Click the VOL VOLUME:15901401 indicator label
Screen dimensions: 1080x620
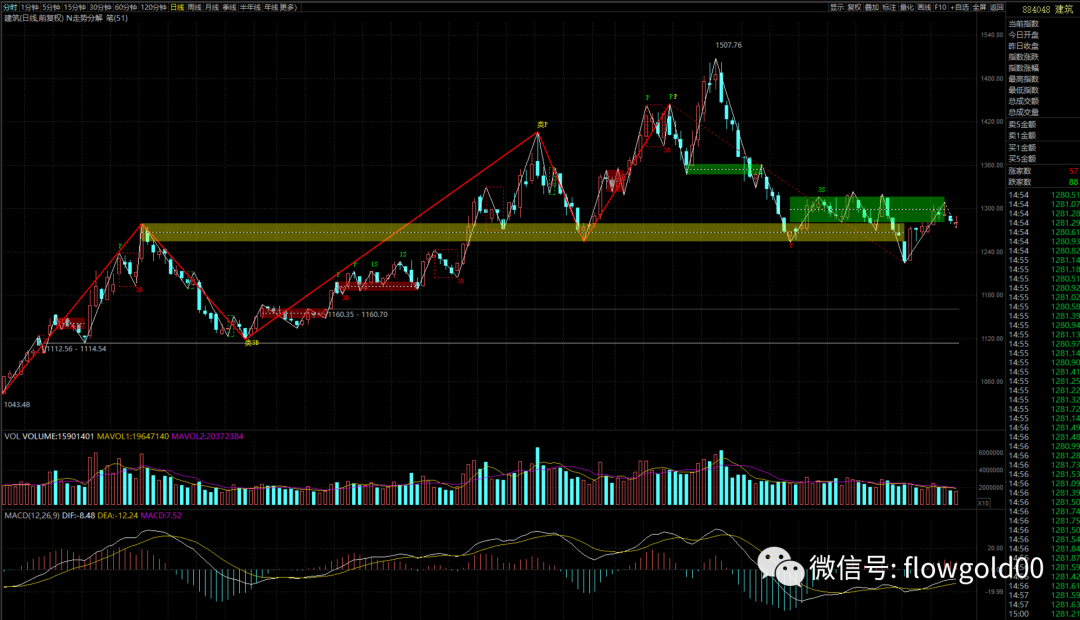49,436
